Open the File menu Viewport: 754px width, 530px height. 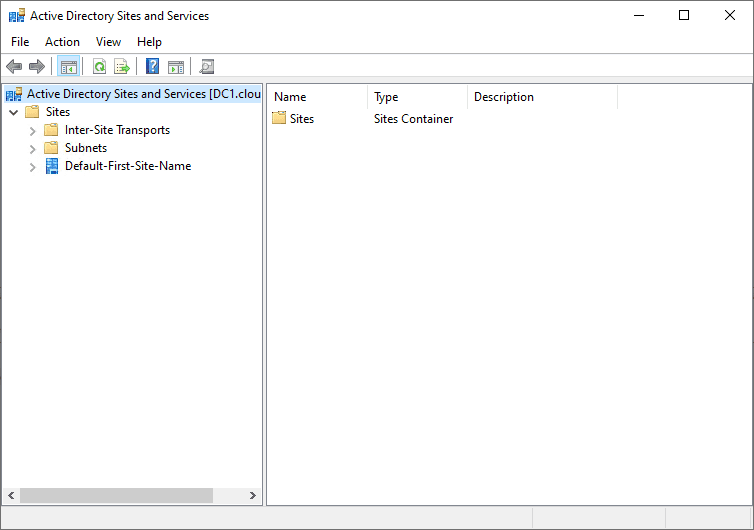[x=20, y=42]
